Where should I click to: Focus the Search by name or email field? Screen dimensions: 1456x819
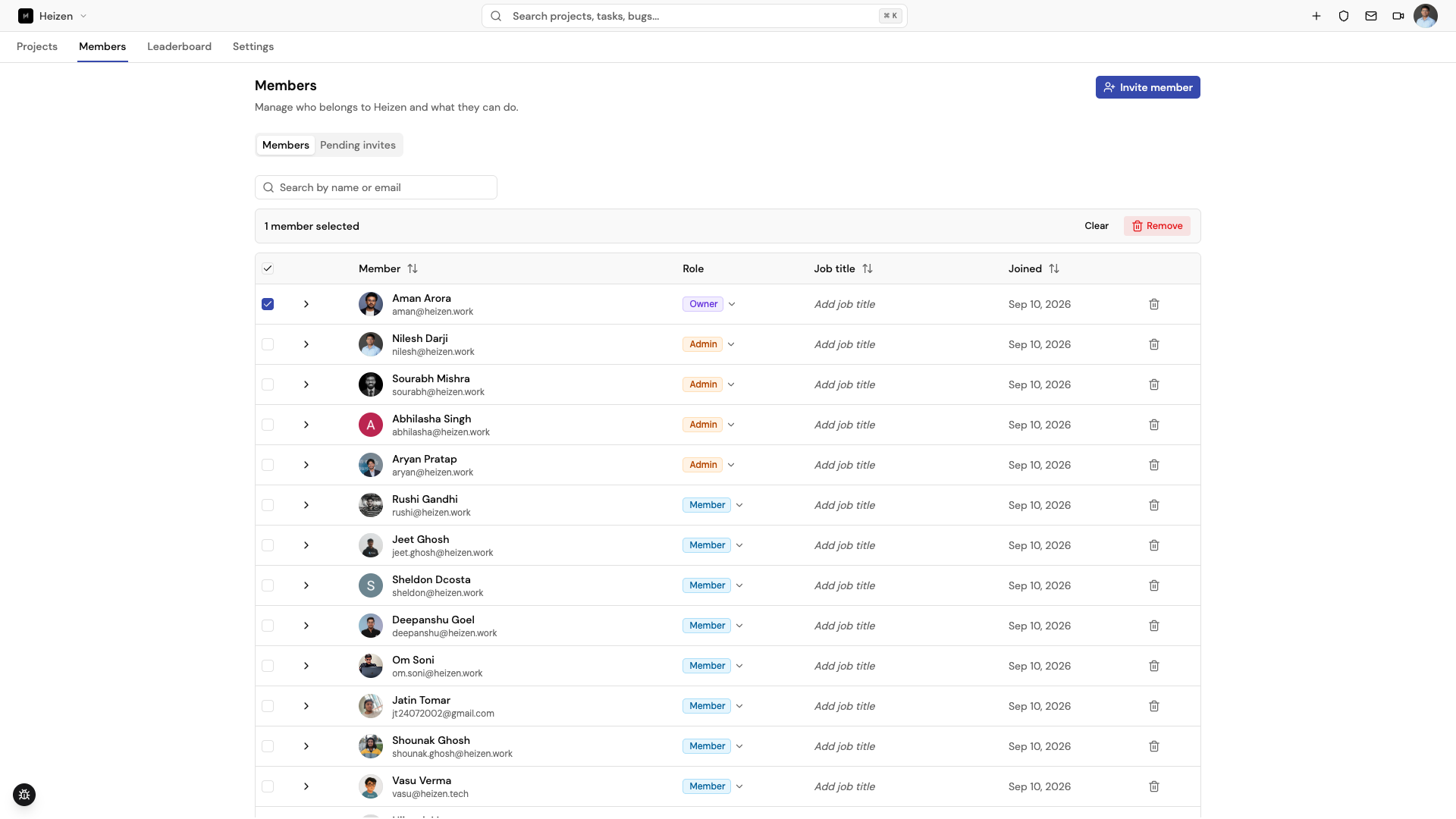click(376, 187)
